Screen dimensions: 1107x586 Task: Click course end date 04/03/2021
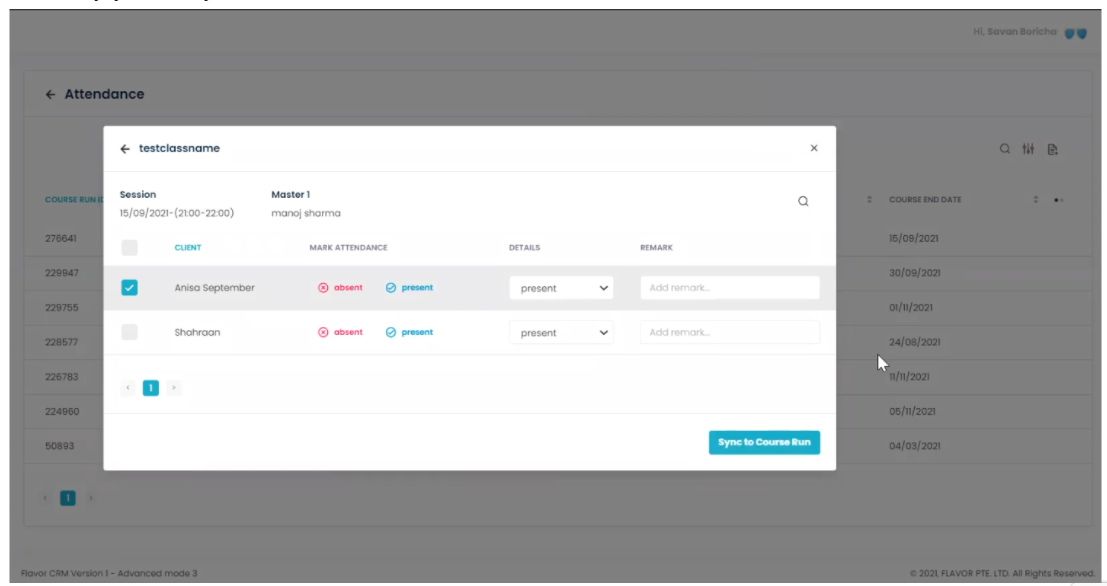[914, 446]
